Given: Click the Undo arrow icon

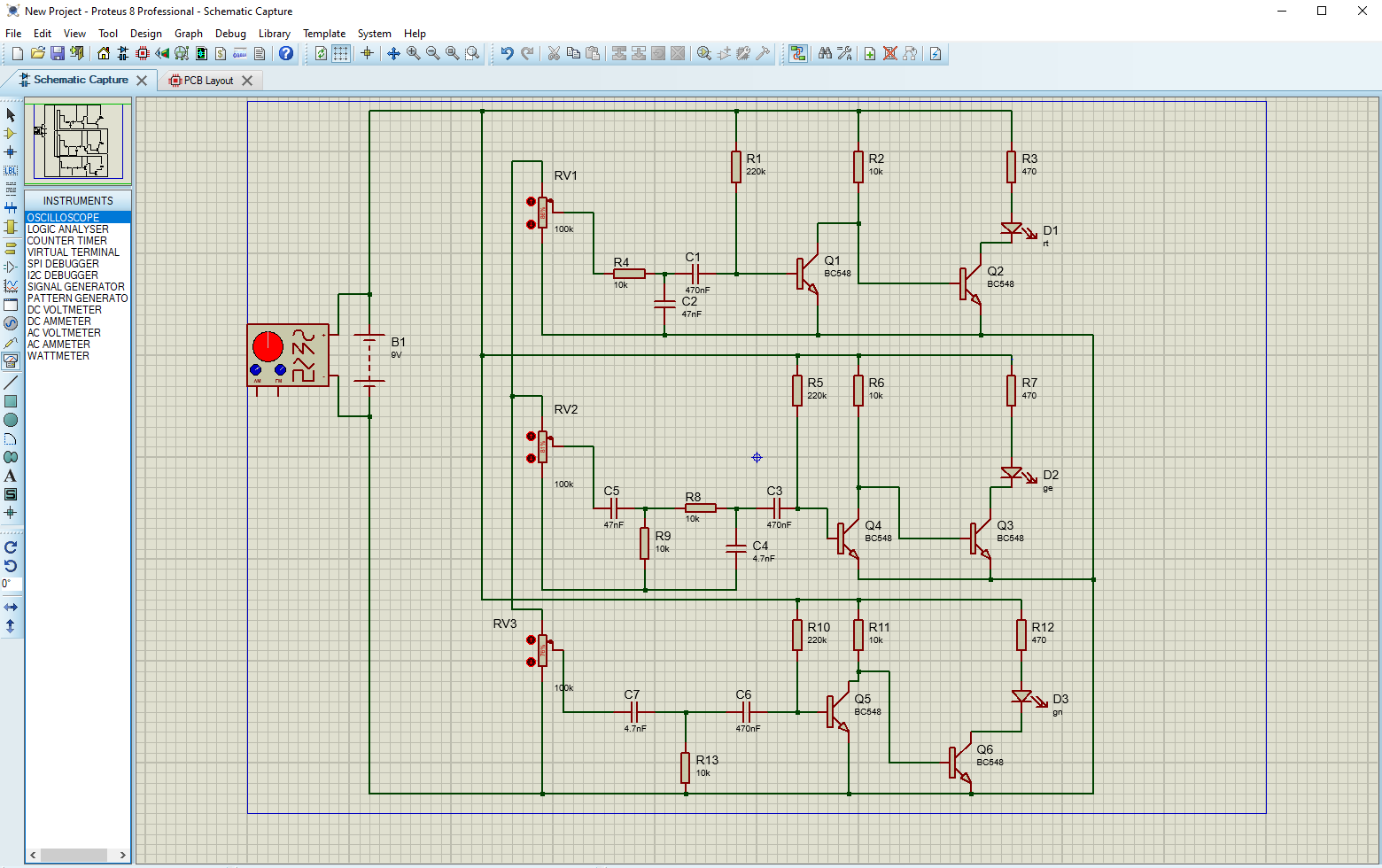Looking at the screenshot, I should pos(507,54).
